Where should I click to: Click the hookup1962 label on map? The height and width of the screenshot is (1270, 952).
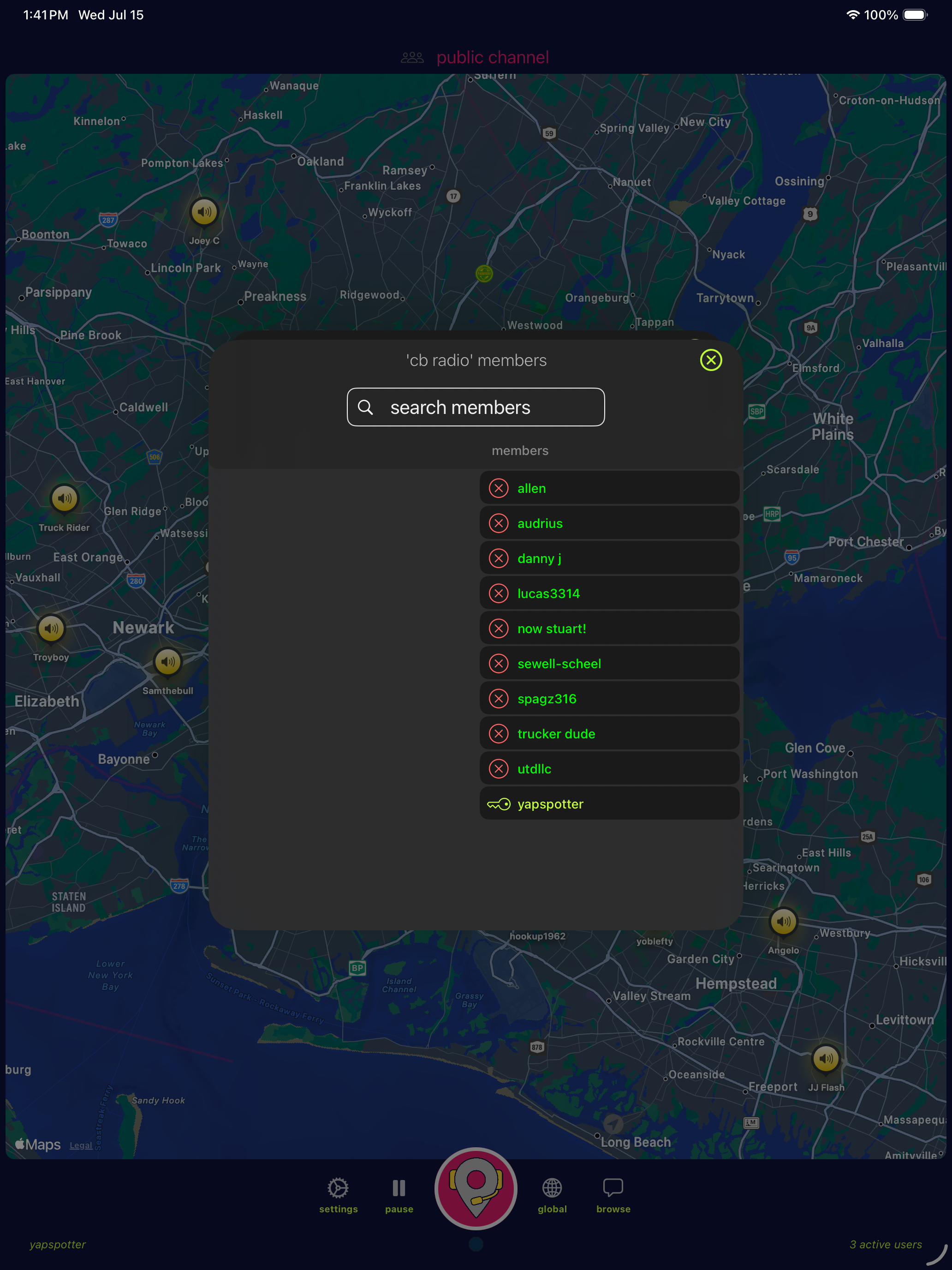pos(537,936)
